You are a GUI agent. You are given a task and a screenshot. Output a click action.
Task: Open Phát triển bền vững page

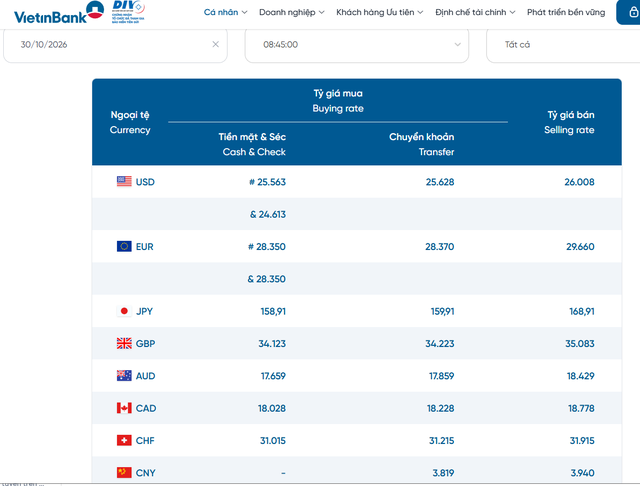click(566, 12)
